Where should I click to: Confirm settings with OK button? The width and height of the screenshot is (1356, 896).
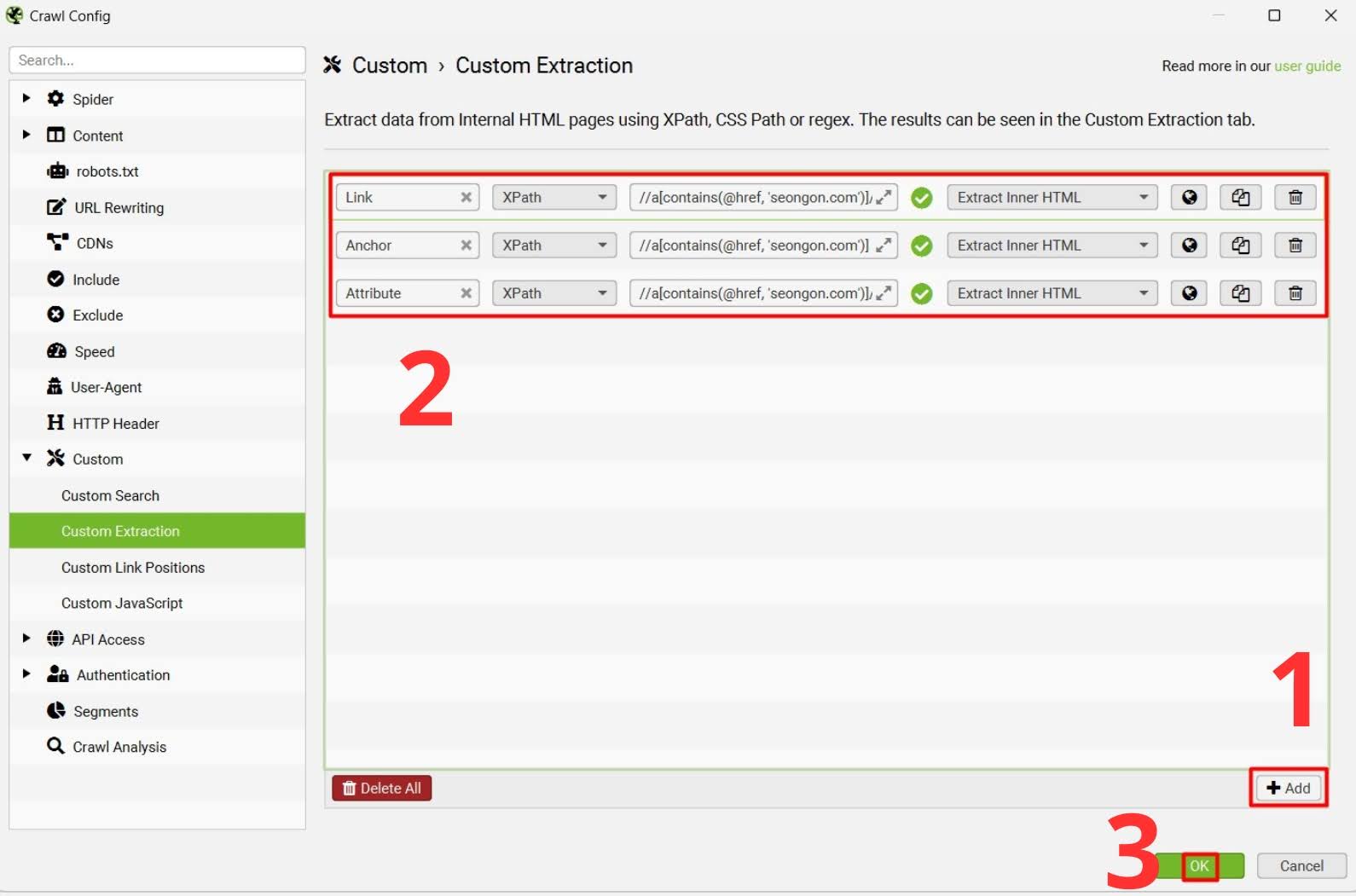point(1200,865)
